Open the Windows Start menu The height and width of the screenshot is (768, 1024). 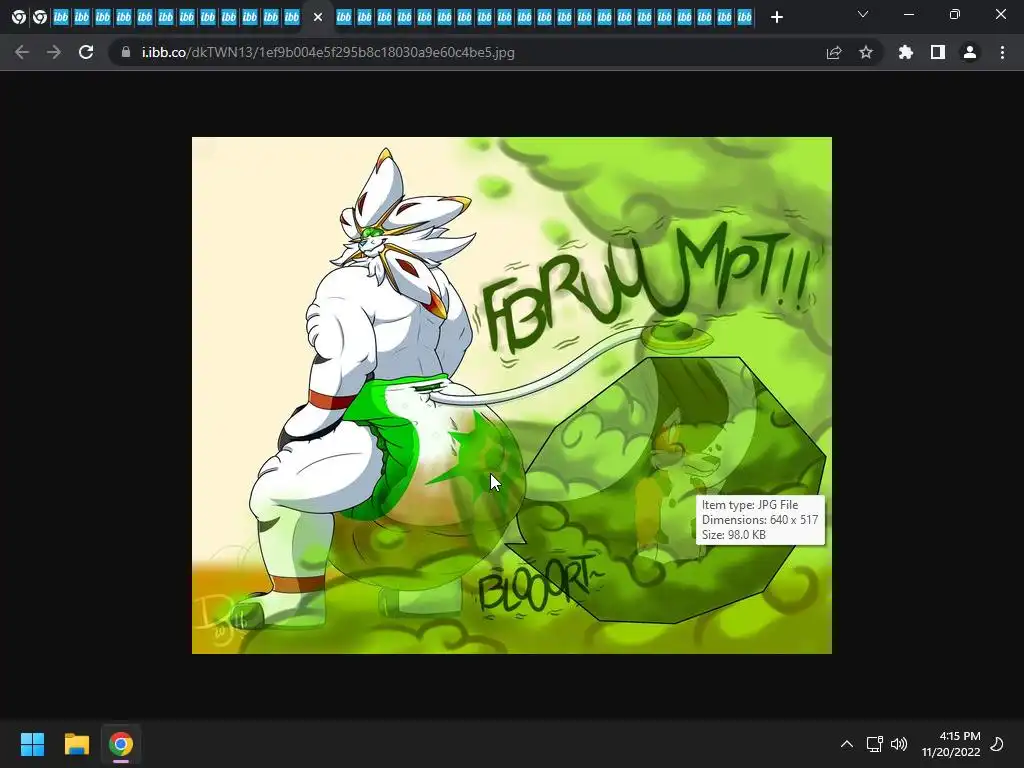[x=32, y=744]
